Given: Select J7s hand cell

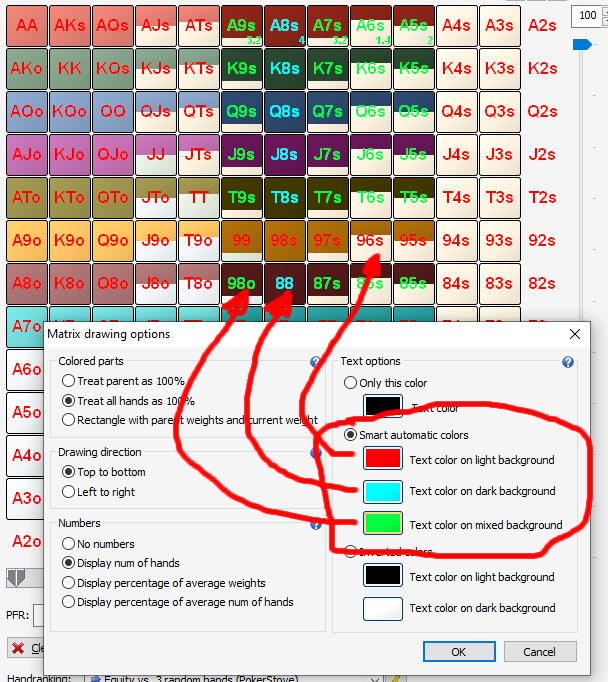Looking at the screenshot, I should (x=328, y=155).
